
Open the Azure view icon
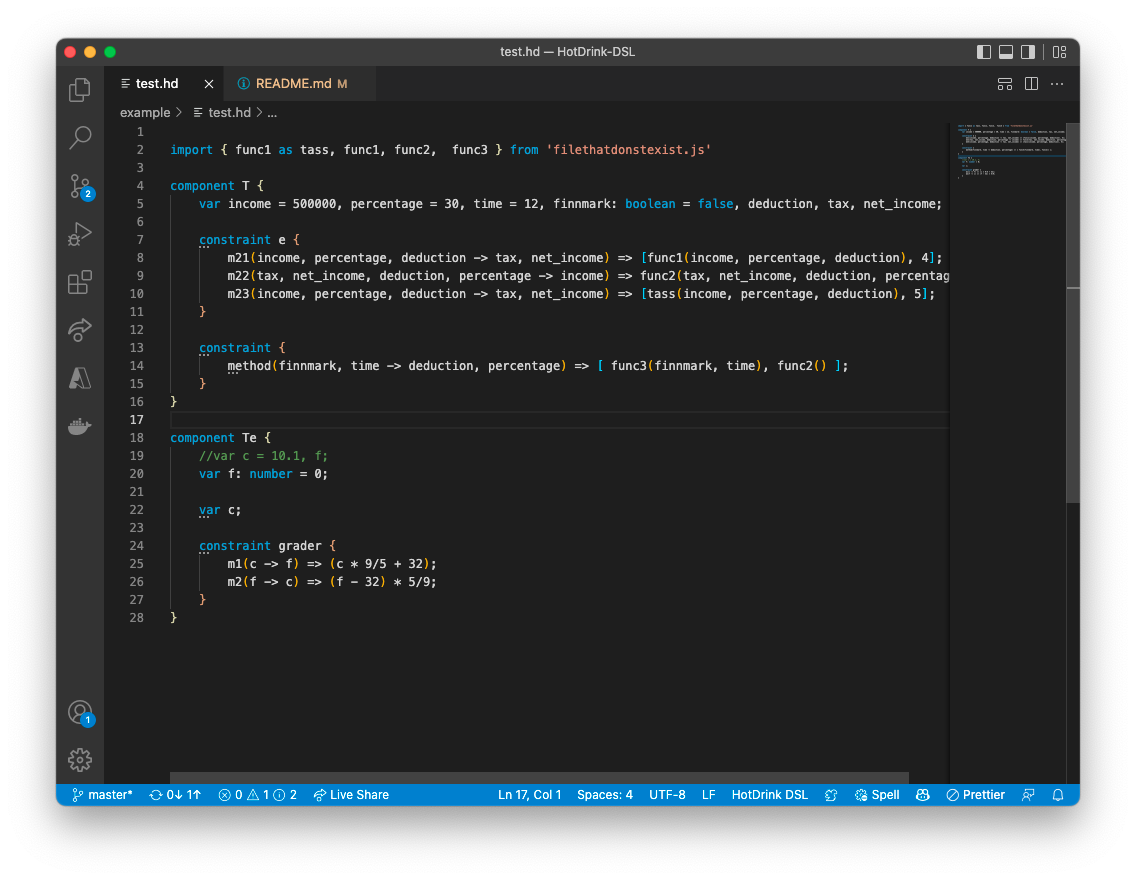coord(80,378)
